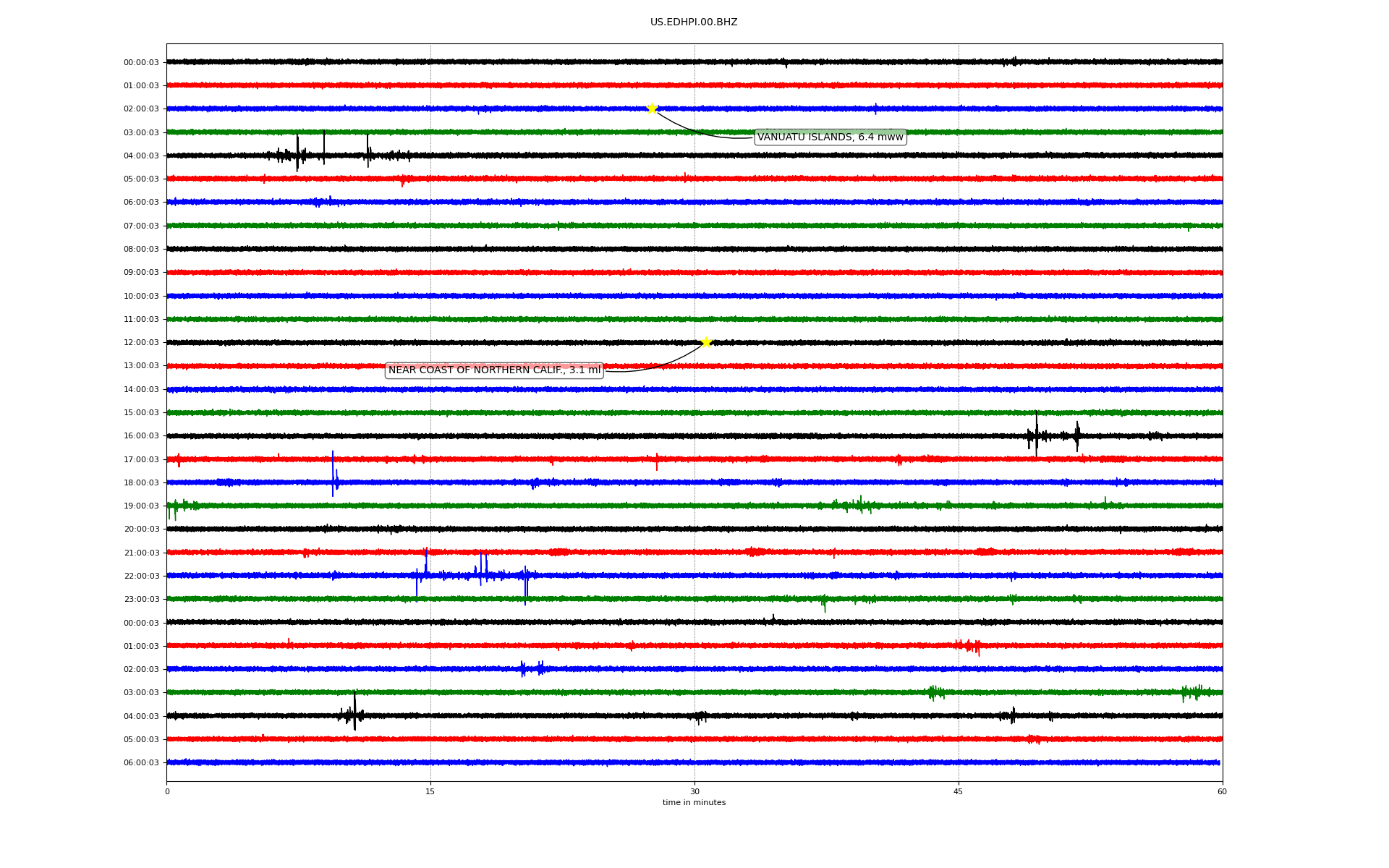The image size is (1389, 868).
Task: Click the 'time in minutes' axis label
Action: click(694, 803)
